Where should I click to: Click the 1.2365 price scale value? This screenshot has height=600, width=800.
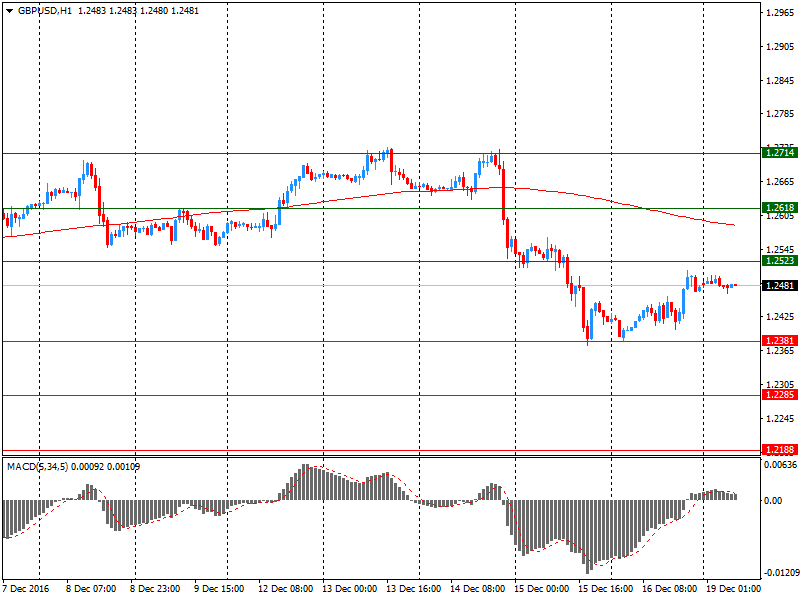[x=781, y=351]
